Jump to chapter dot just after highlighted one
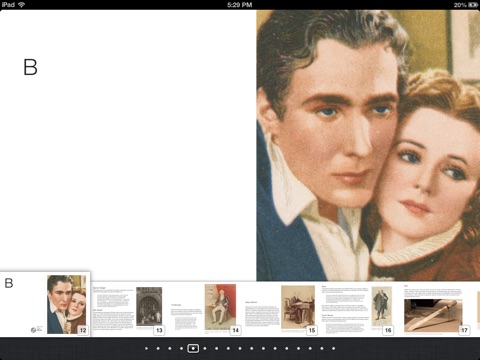This screenshot has width=480, height=360. pos(205,348)
